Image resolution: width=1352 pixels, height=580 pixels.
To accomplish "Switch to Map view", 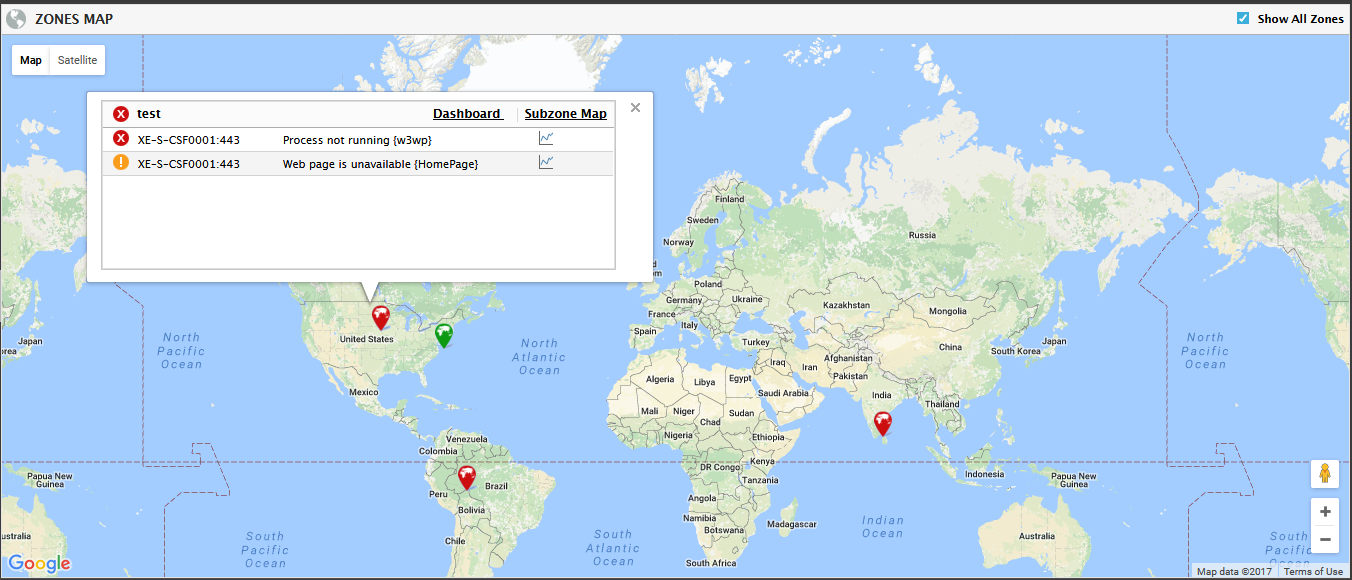I will point(31,60).
